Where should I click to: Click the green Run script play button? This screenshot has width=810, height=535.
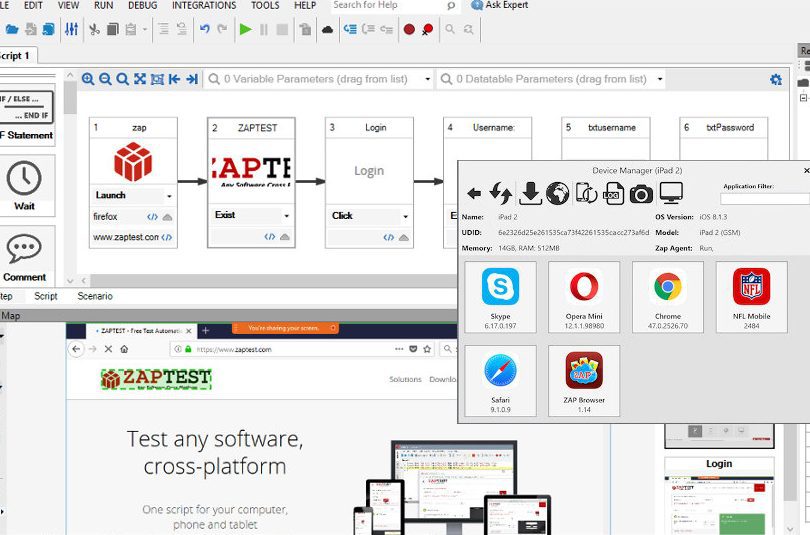pyautogui.click(x=245, y=30)
